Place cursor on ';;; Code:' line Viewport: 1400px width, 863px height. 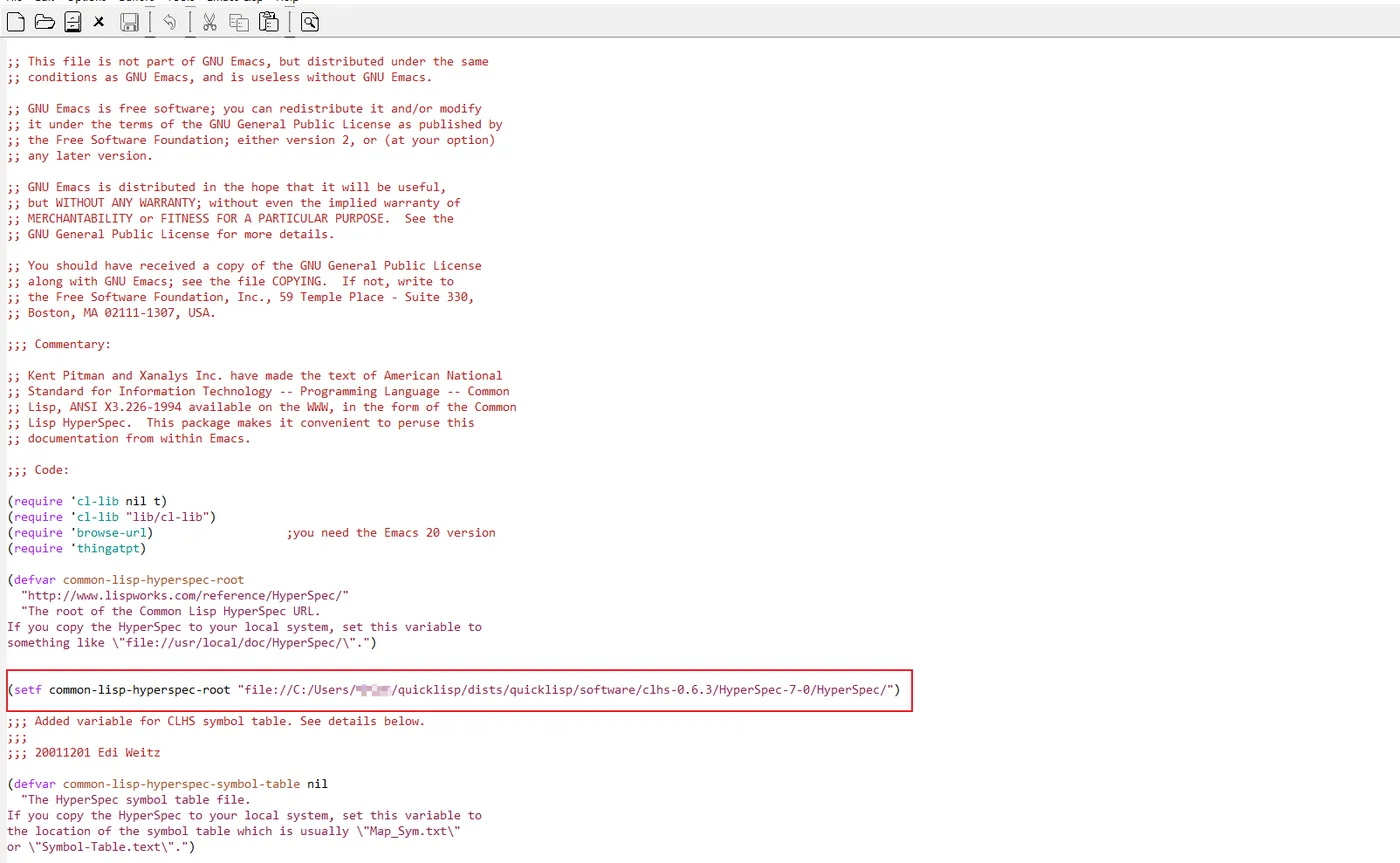click(x=38, y=469)
